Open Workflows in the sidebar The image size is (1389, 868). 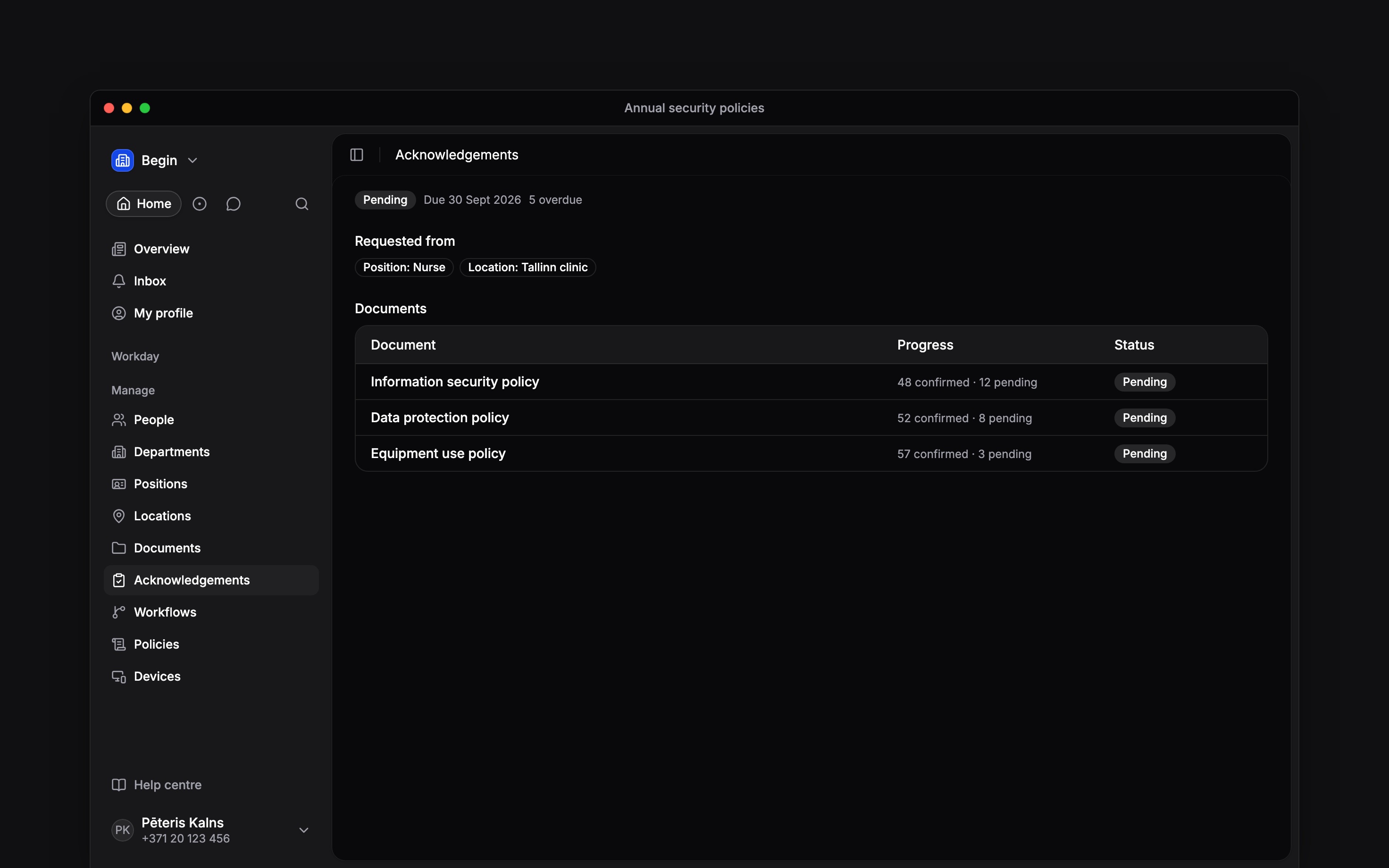[x=211, y=612]
